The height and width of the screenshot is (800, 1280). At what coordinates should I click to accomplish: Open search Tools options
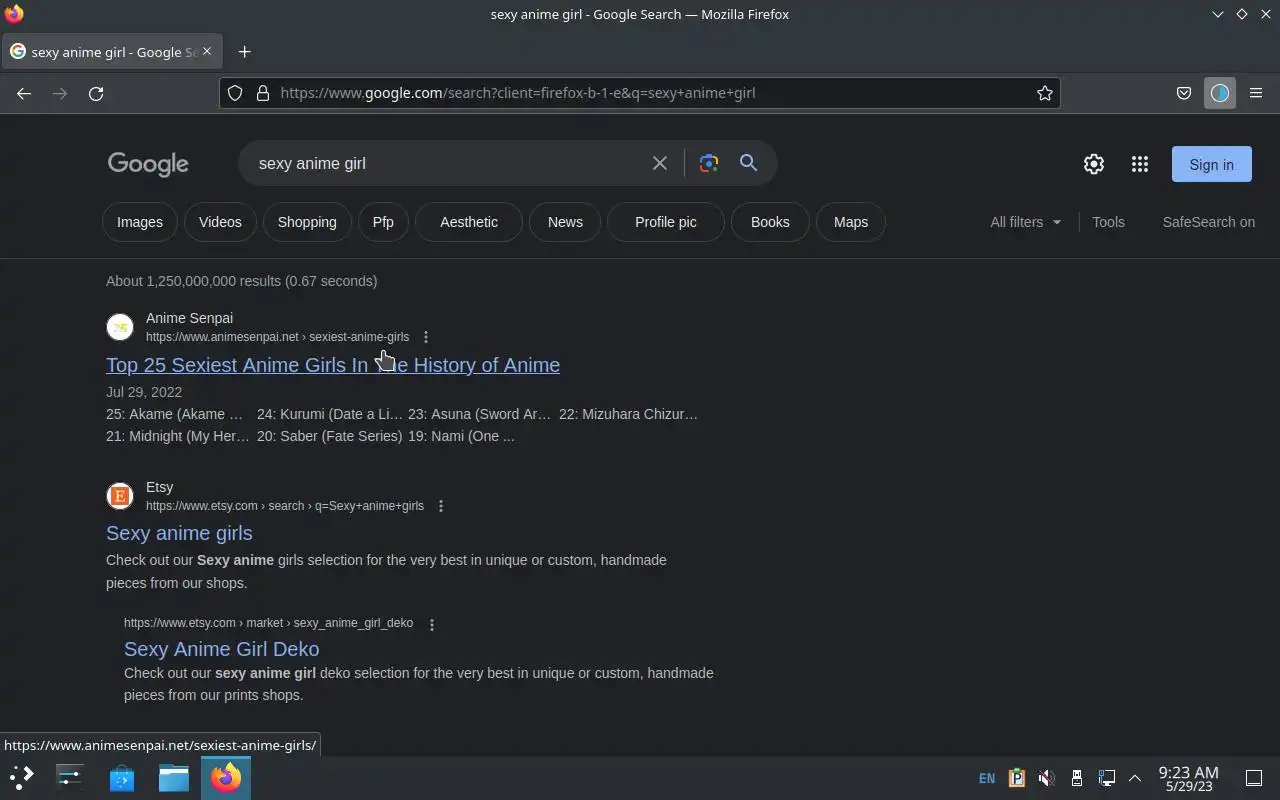(x=1108, y=222)
